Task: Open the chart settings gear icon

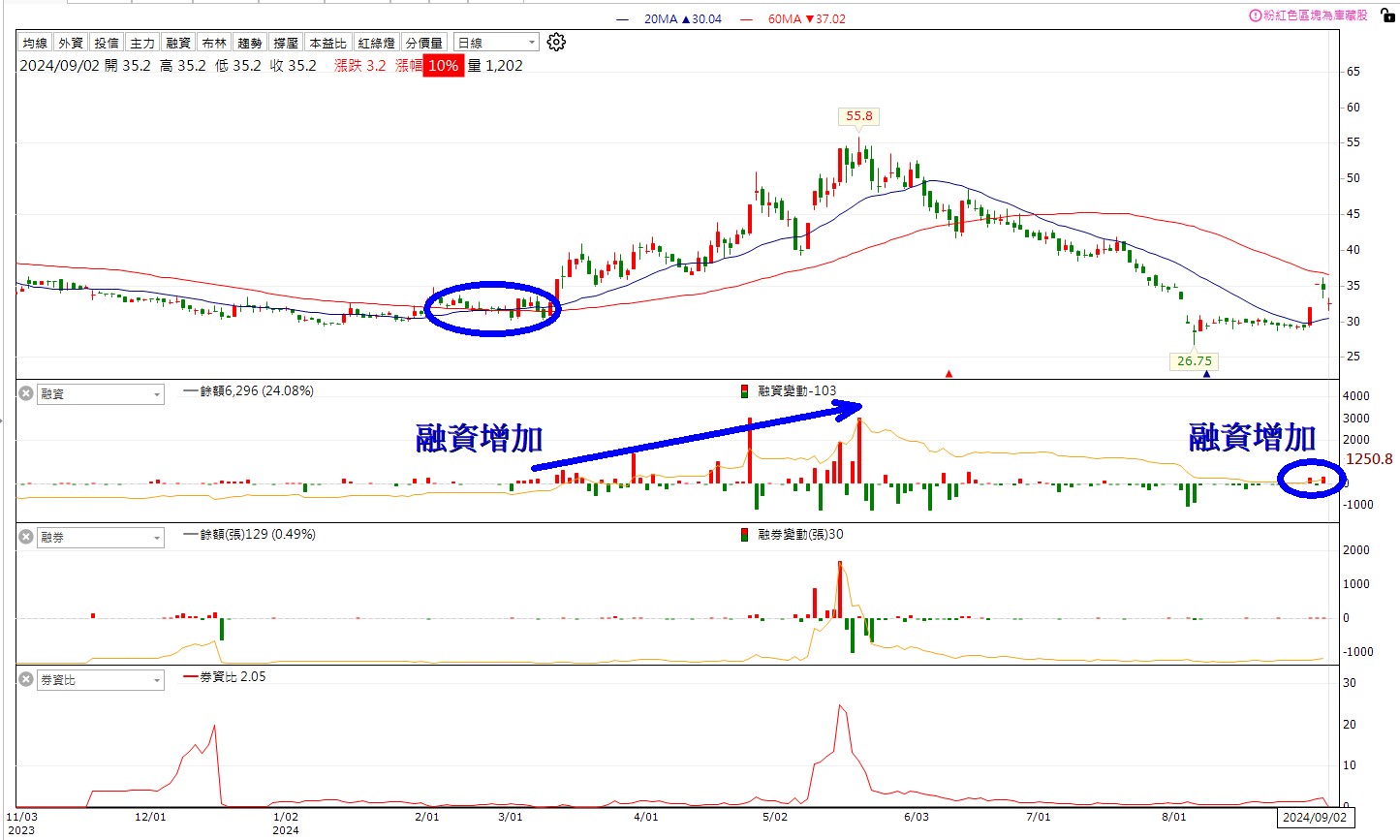Action: [556, 42]
